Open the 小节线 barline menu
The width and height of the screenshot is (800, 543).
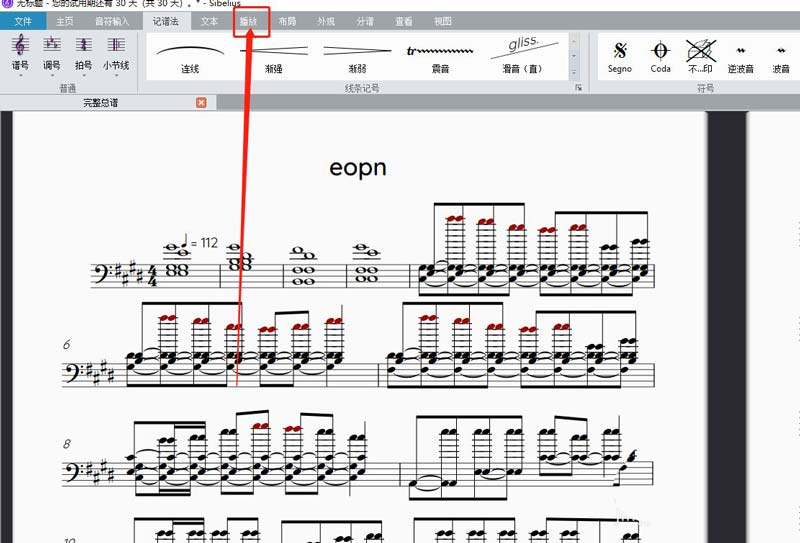click(x=116, y=53)
